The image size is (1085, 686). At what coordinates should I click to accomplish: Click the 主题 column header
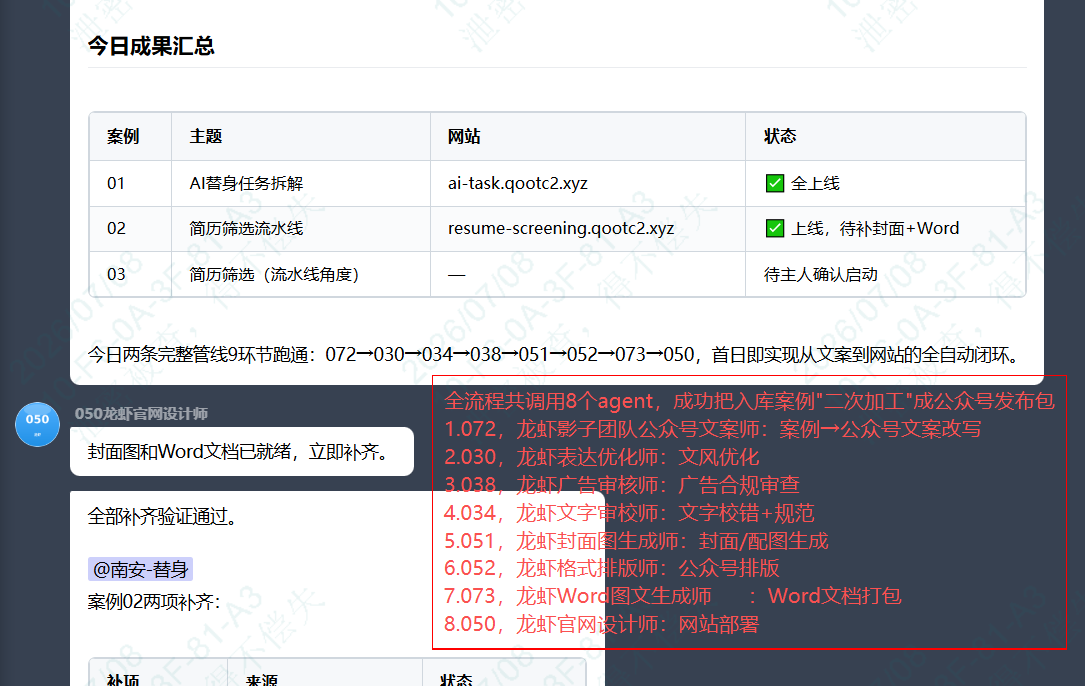point(206,136)
